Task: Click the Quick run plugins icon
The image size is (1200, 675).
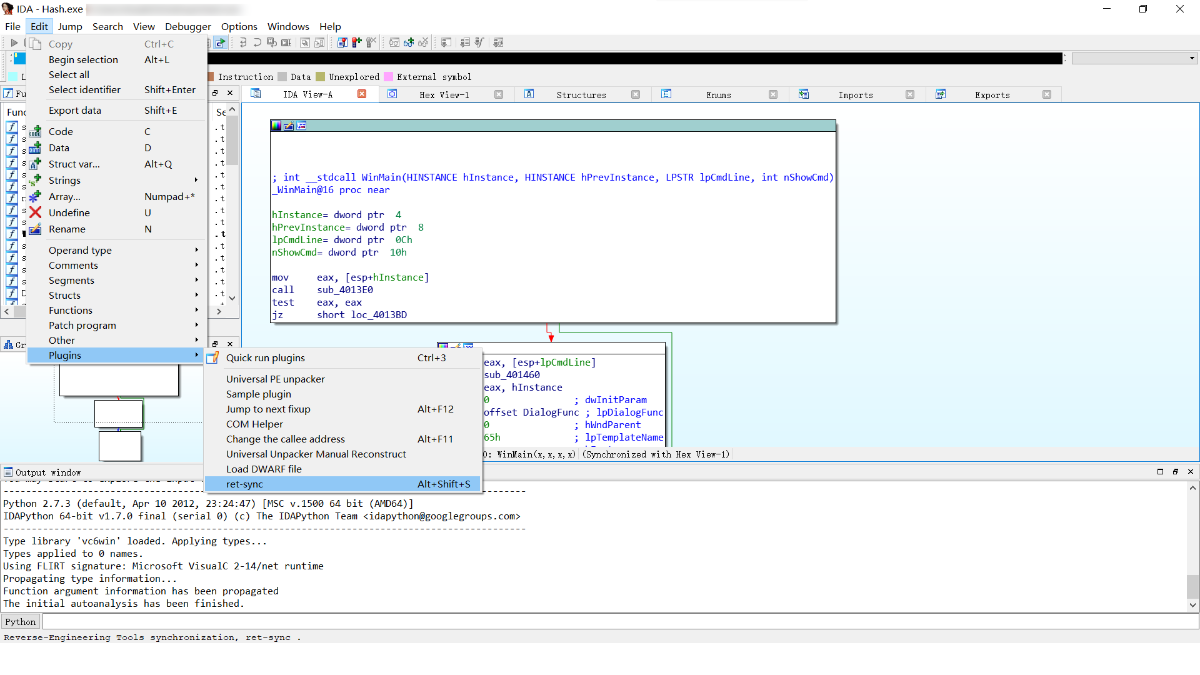Action: pyautogui.click(x=213, y=358)
